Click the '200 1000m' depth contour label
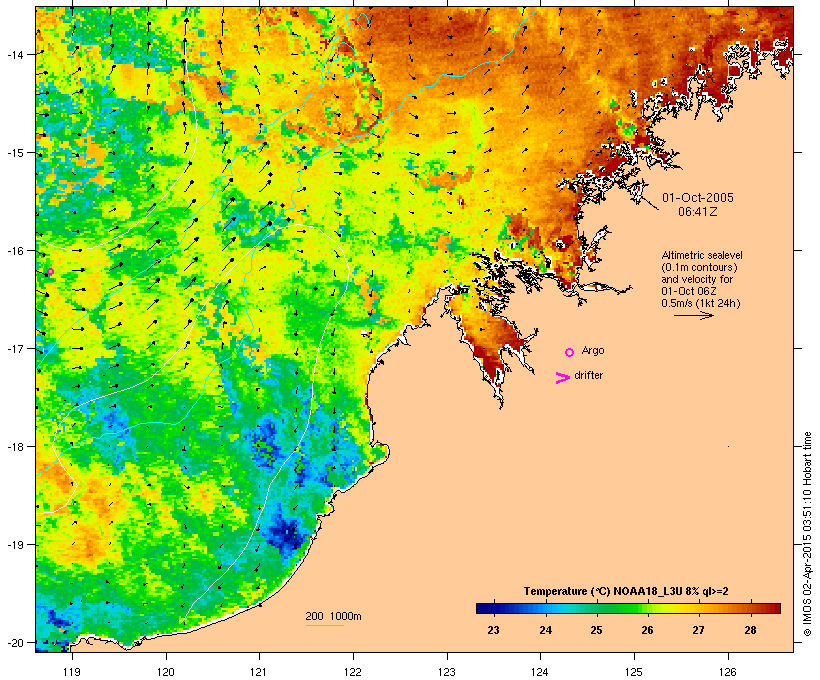Image resolution: width=820 pixels, height=680 pixels. coord(333,616)
